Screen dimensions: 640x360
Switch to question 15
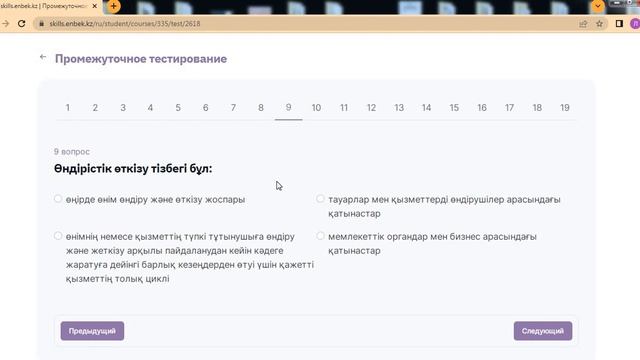tap(454, 108)
